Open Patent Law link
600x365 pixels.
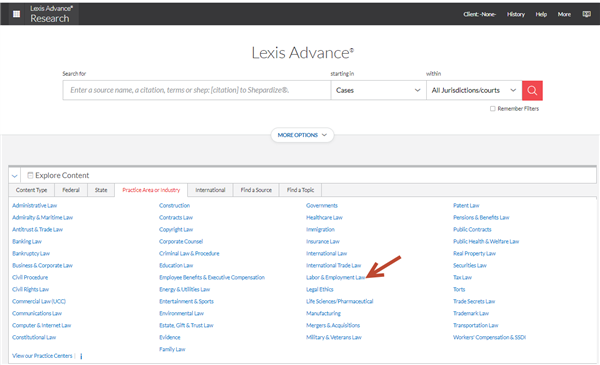click(x=466, y=205)
